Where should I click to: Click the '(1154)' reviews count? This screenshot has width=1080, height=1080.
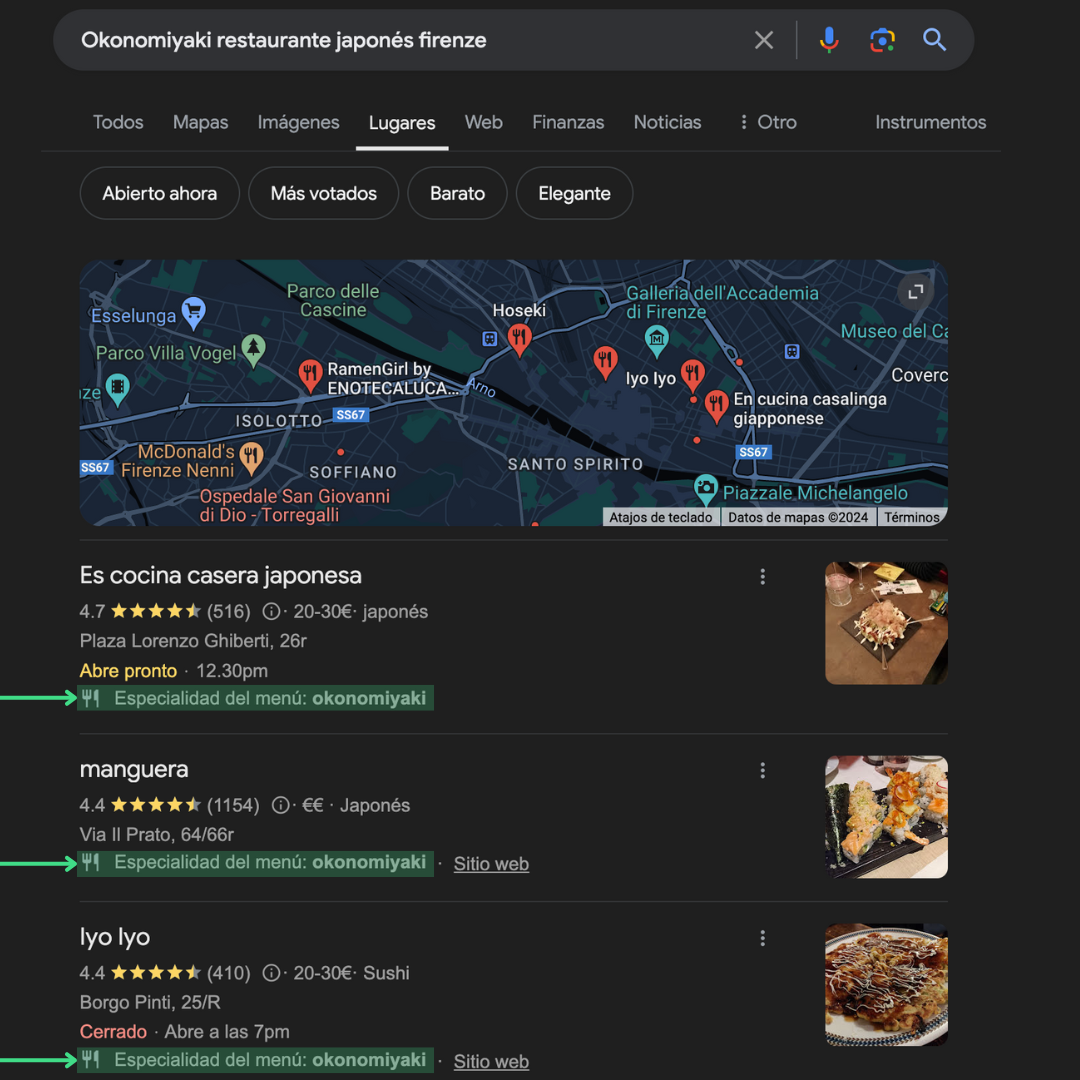click(x=233, y=805)
